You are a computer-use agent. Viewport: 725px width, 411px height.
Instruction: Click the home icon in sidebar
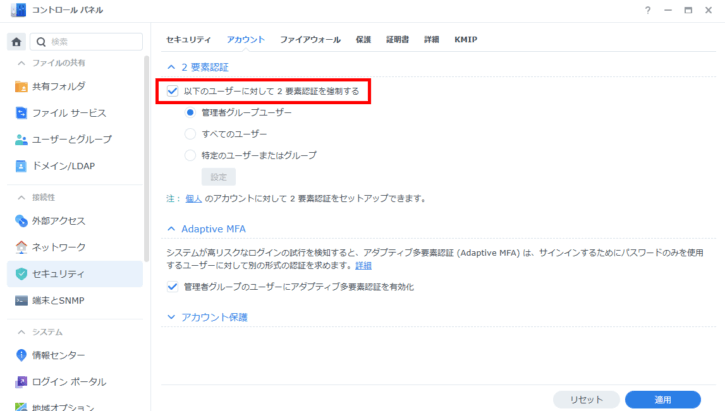(16, 42)
